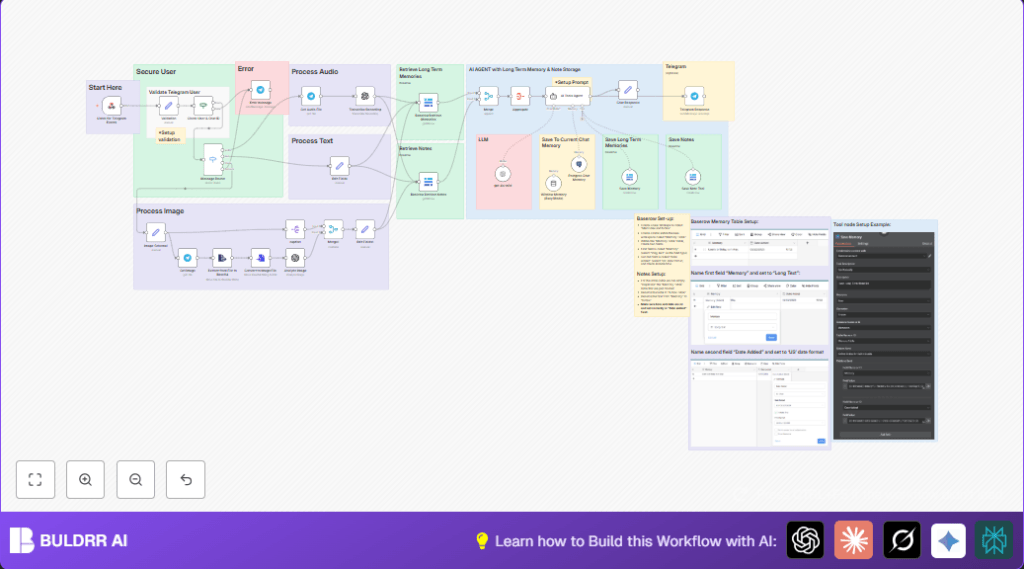Select the Edit Response node
Viewport: 1024px width, 569px height.
(x=628, y=90)
